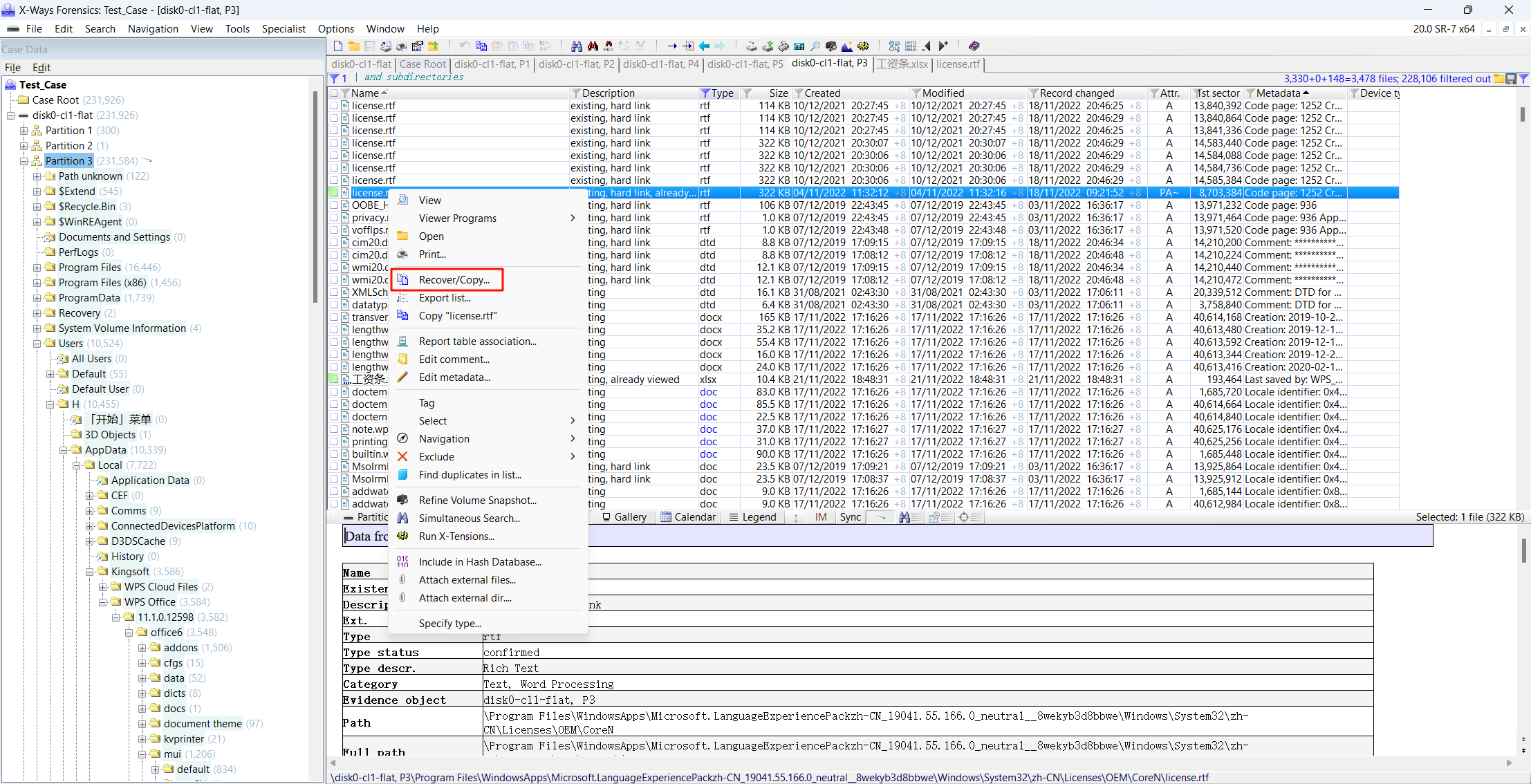Choose Export list... from context menu
This screenshot has width=1531, height=784.
point(445,298)
